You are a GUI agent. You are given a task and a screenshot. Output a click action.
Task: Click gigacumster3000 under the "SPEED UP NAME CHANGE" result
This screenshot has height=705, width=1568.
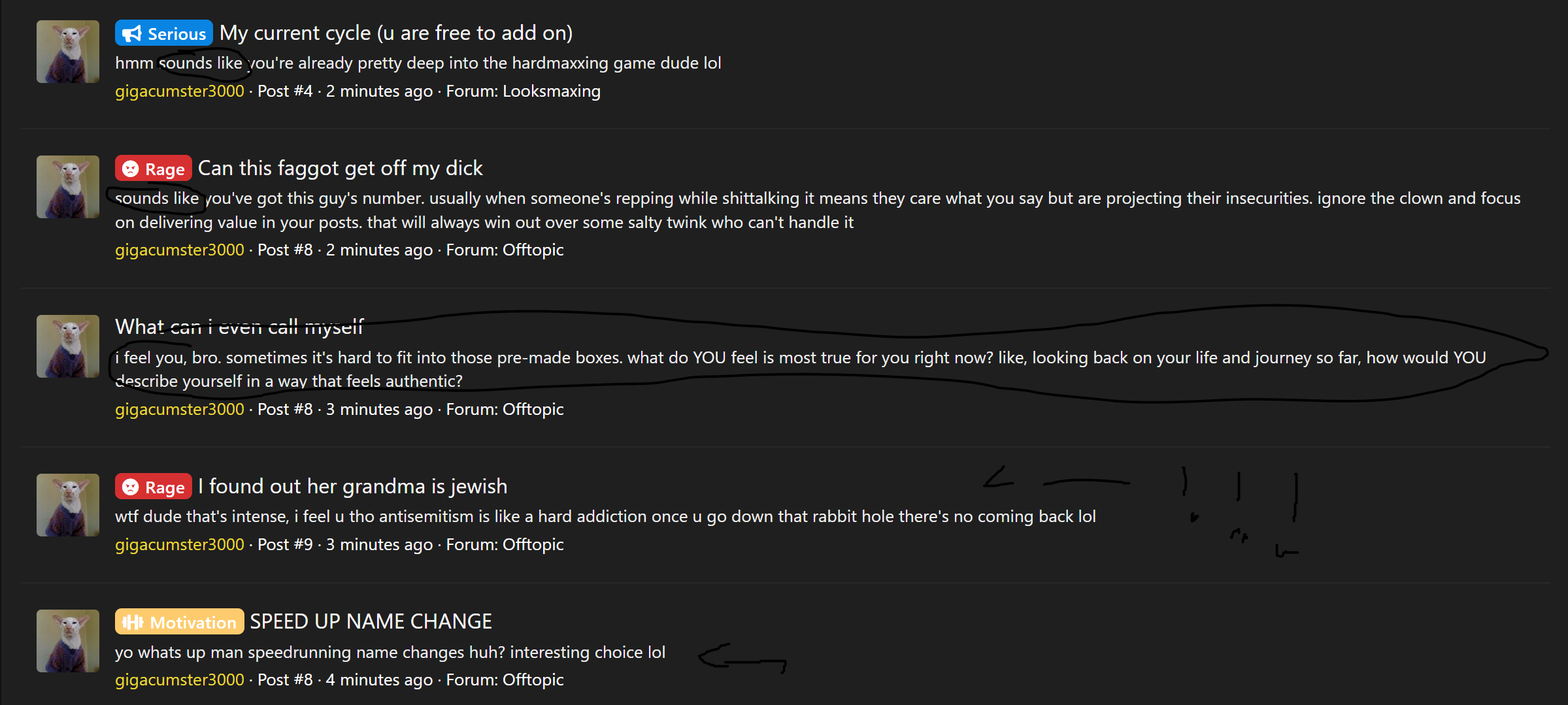pos(180,680)
